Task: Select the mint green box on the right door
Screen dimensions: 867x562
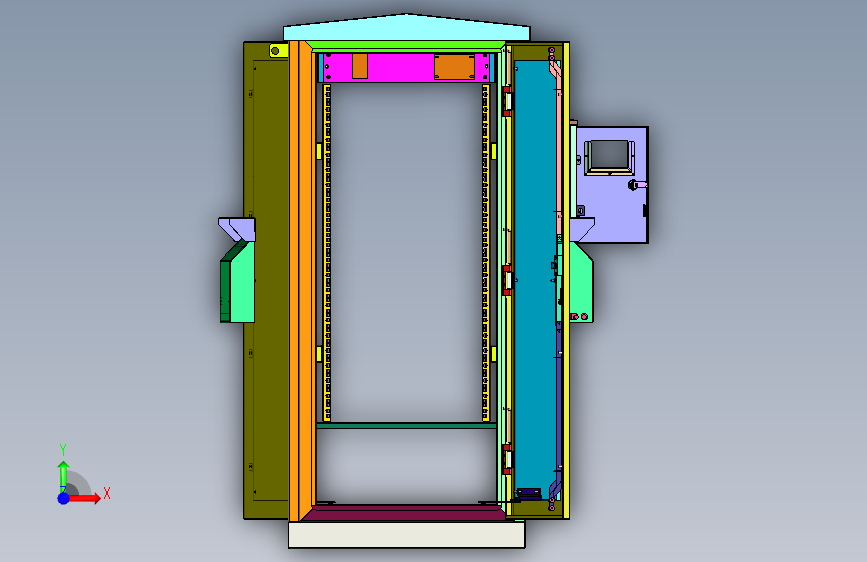Action: coord(581,282)
